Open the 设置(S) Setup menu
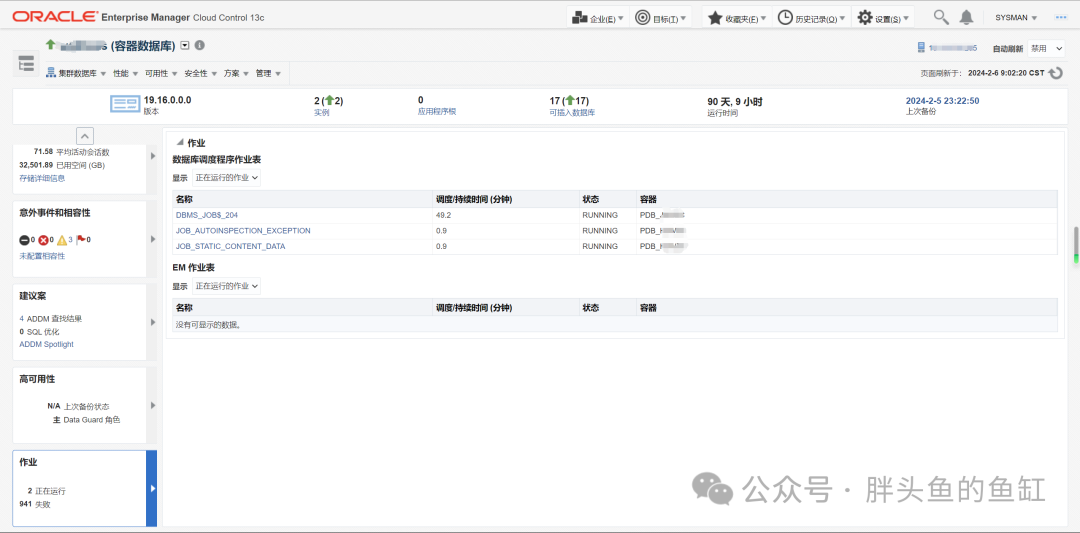The height and width of the screenshot is (533, 1080). click(x=883, y=18)
